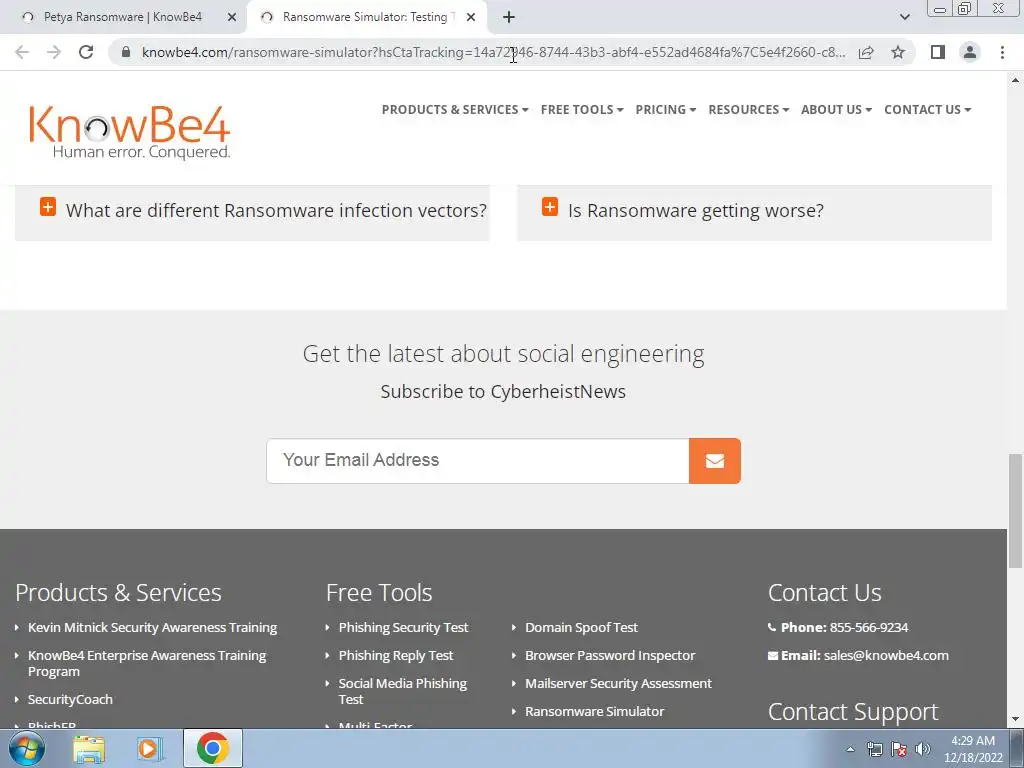
Task: Open the Domain Spoof Test link
Action: [x=581, y=628]
